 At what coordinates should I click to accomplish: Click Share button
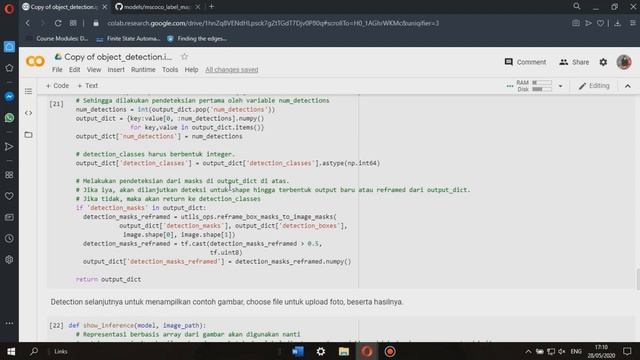[x=574, y=62]
